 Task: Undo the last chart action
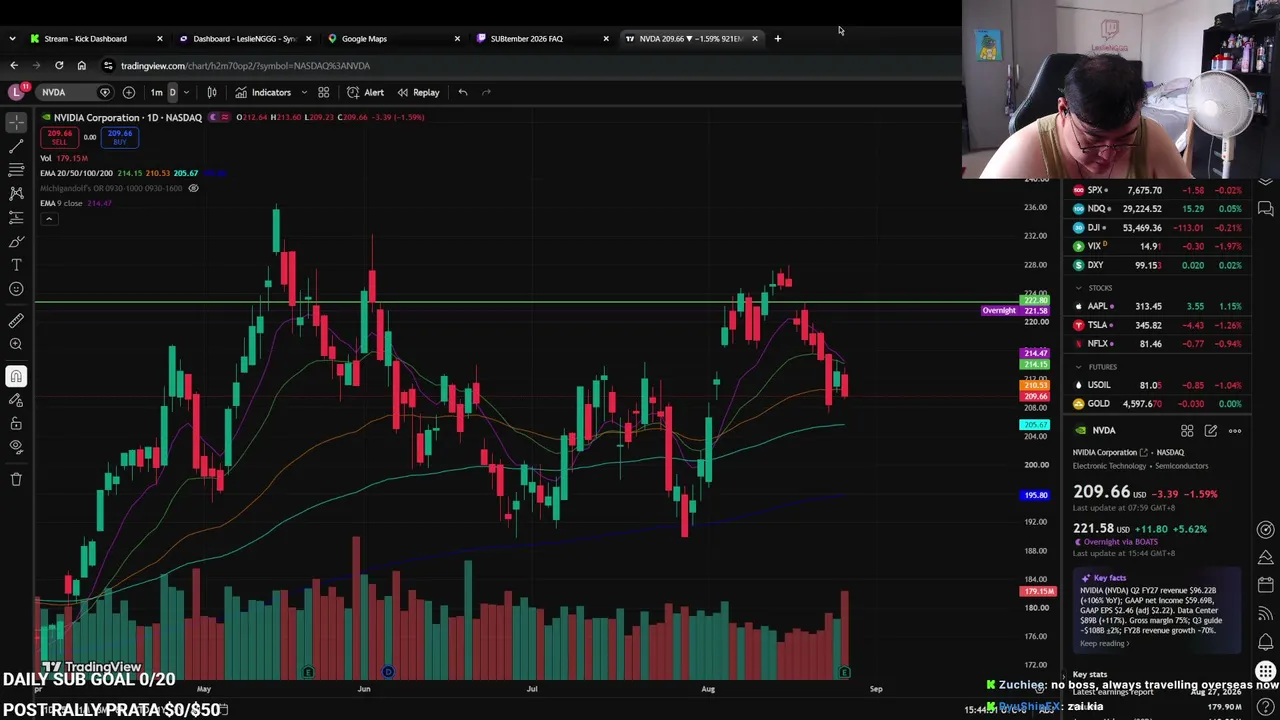tap(462, 92)
